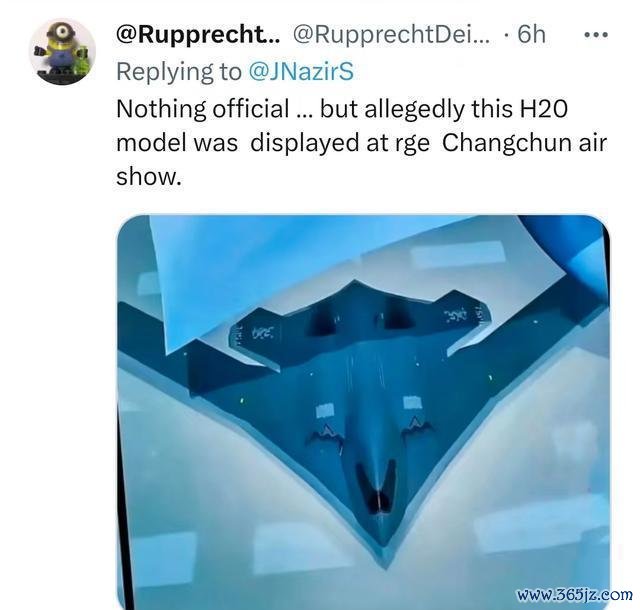Visit the @JNazirS mention link
640x610 pixels.
point(301,71)
